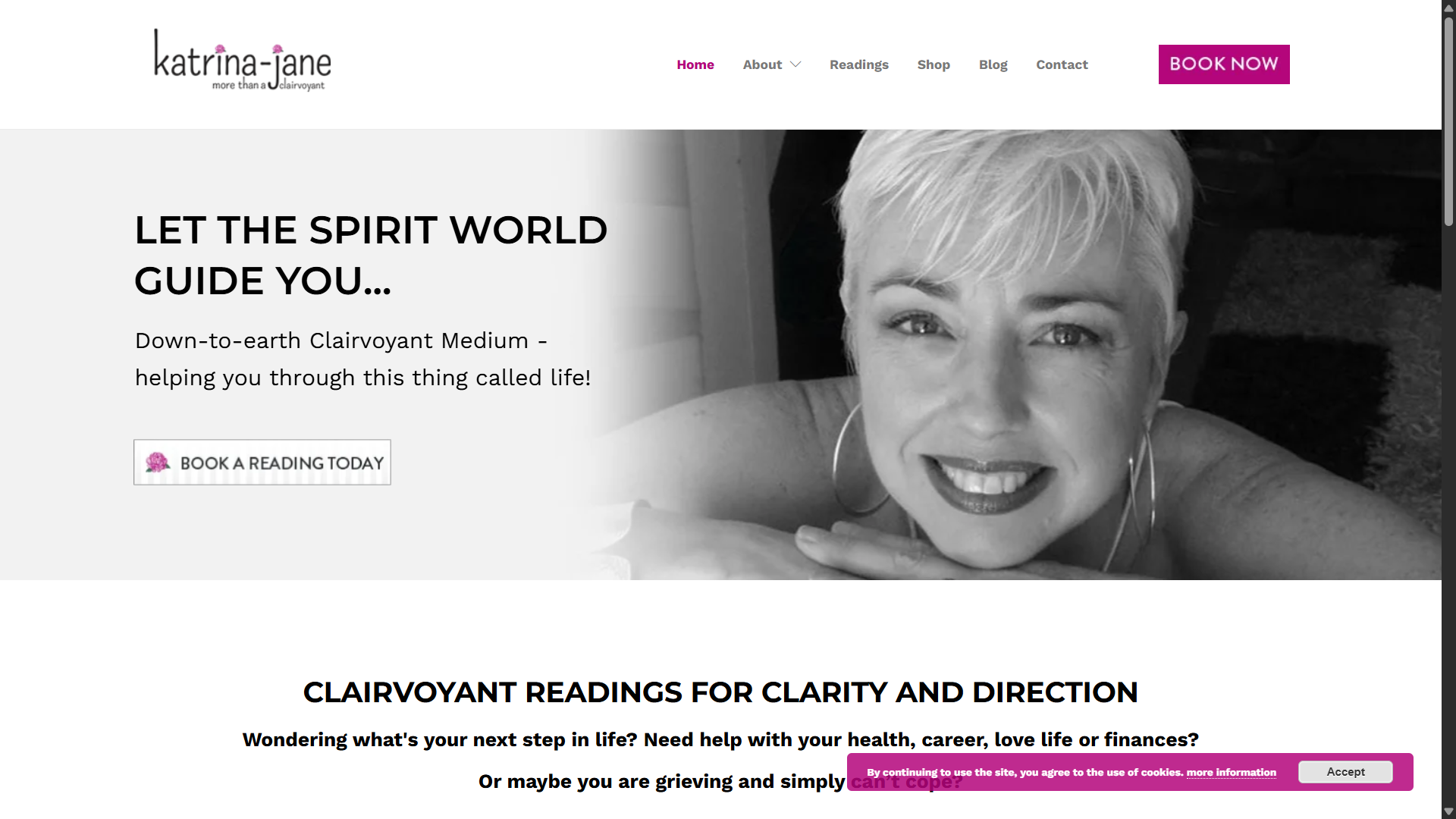
Task: Go to the Readings page
Action: (x=859, y=65)
